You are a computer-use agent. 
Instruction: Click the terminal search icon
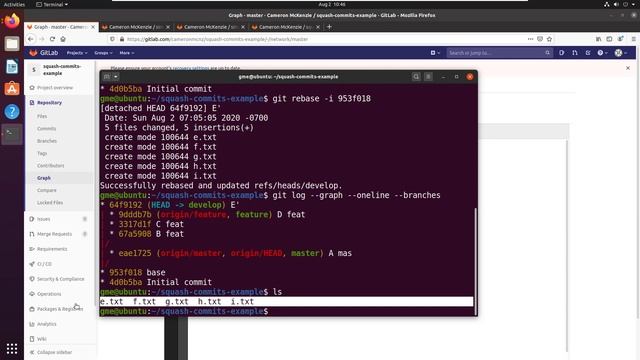point(416,77)
